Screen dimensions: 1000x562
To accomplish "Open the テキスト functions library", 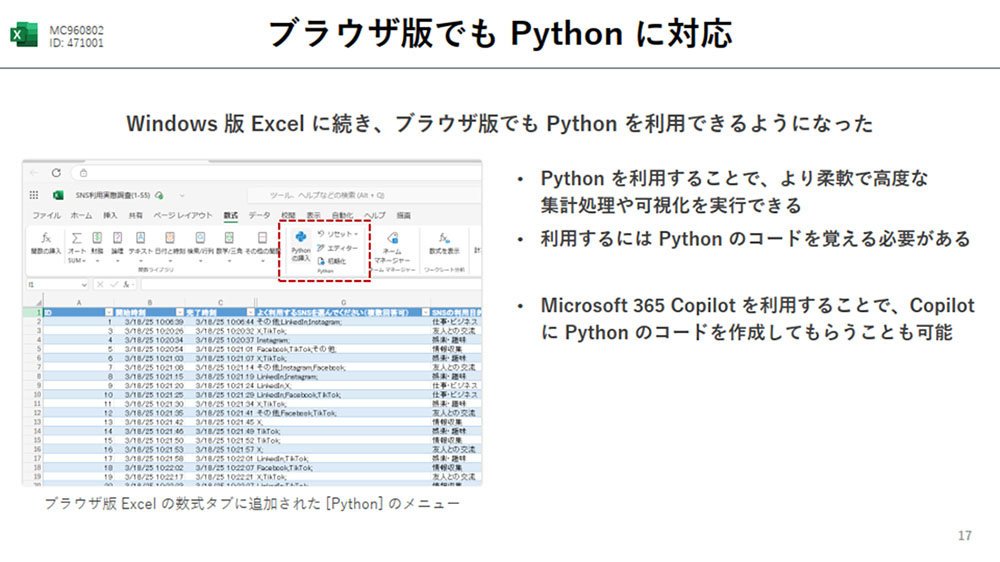I will (x=140, y=246).
